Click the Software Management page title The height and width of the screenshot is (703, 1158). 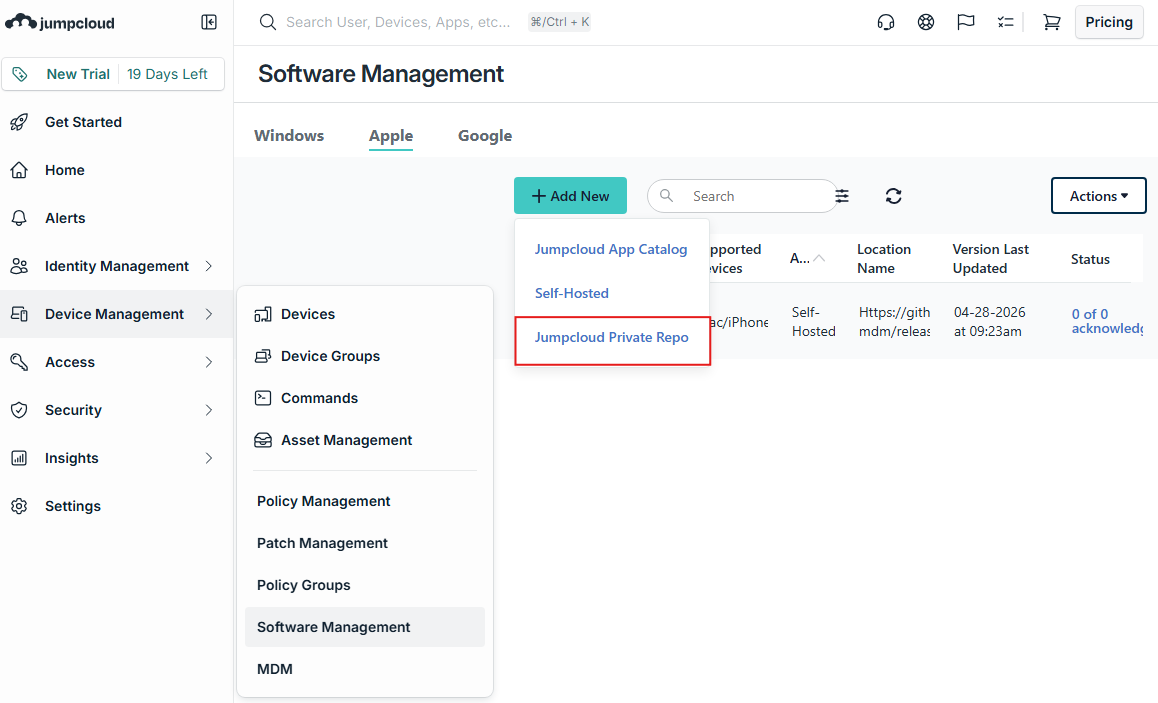pyautogui.click(x=380, y=74)
